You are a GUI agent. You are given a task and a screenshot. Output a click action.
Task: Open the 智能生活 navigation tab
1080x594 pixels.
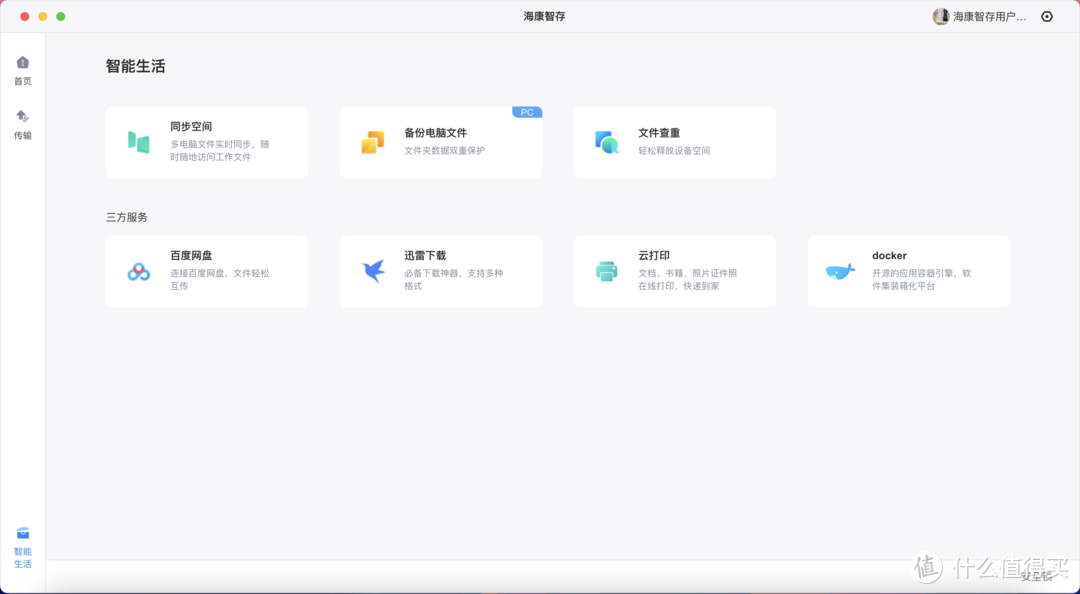tap(22, 546)
